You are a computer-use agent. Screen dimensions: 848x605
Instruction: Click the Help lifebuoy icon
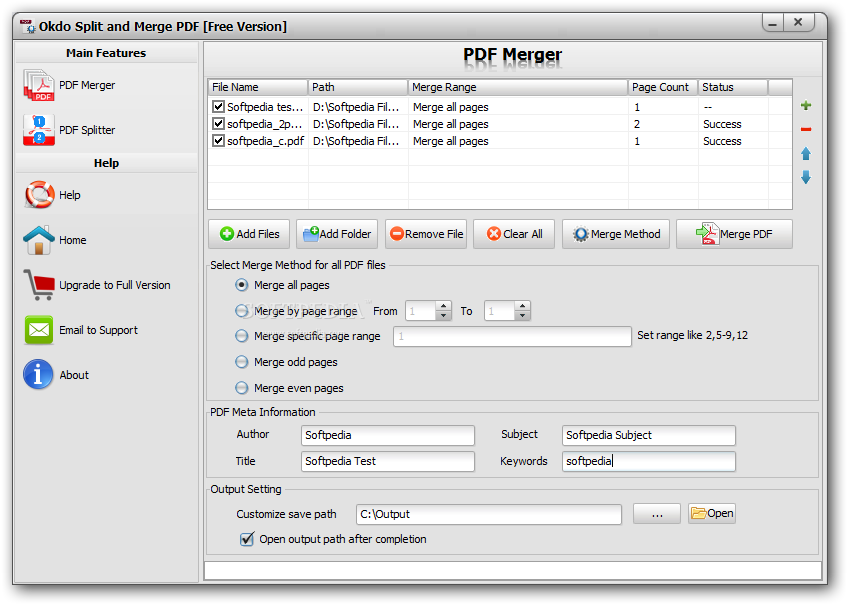tap(38, 195)
